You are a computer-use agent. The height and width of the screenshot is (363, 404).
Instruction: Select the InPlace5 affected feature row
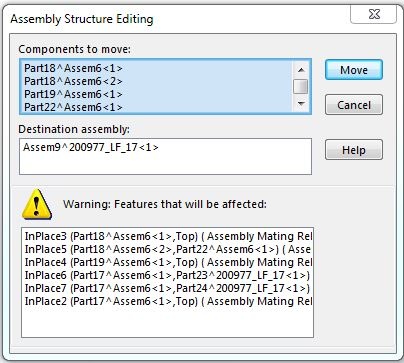pos(167,249)
